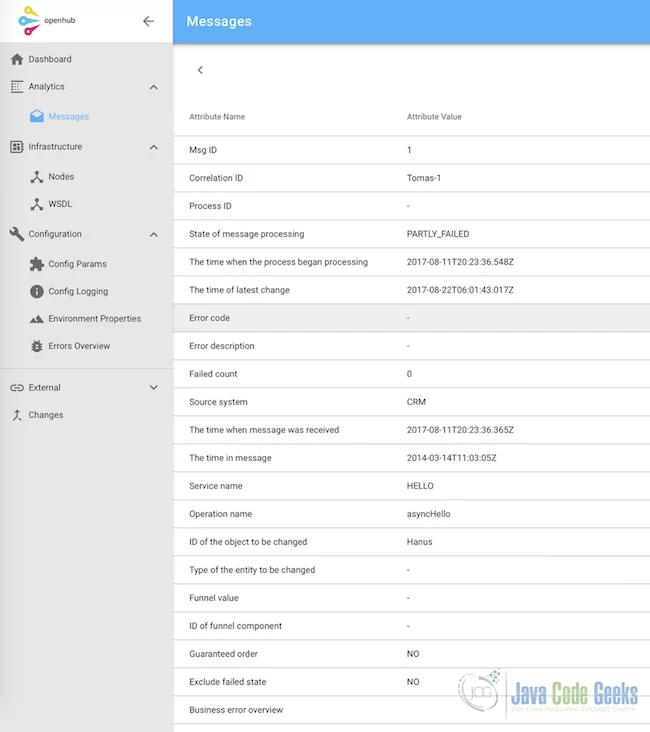Click the Infrastructure section label
Image resolution: width=650 pixels, height=732 pixels.
[55, 147]
